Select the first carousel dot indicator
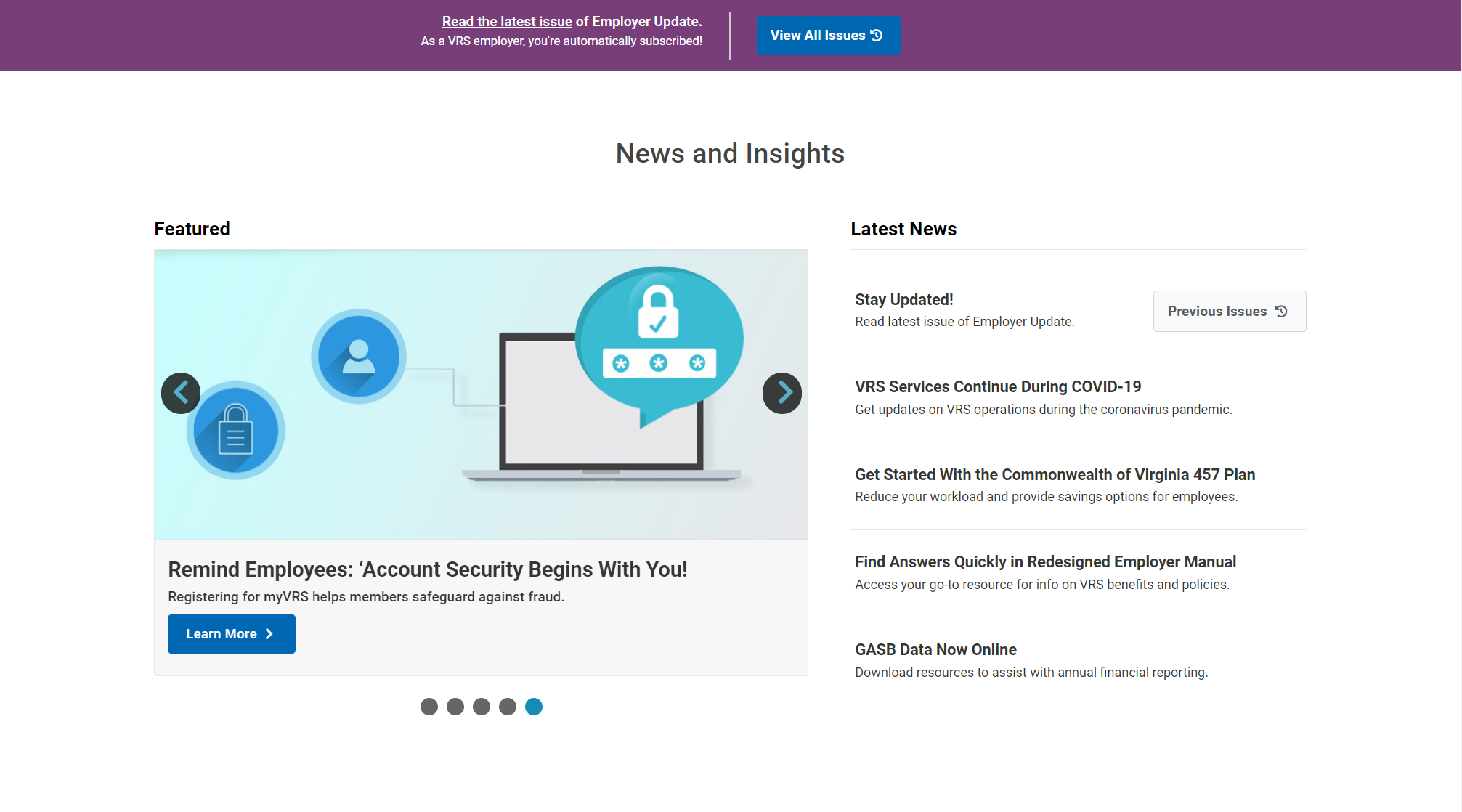Image resolution: width=1462 pixels, height=812 pixels. [x=429, y=707]
